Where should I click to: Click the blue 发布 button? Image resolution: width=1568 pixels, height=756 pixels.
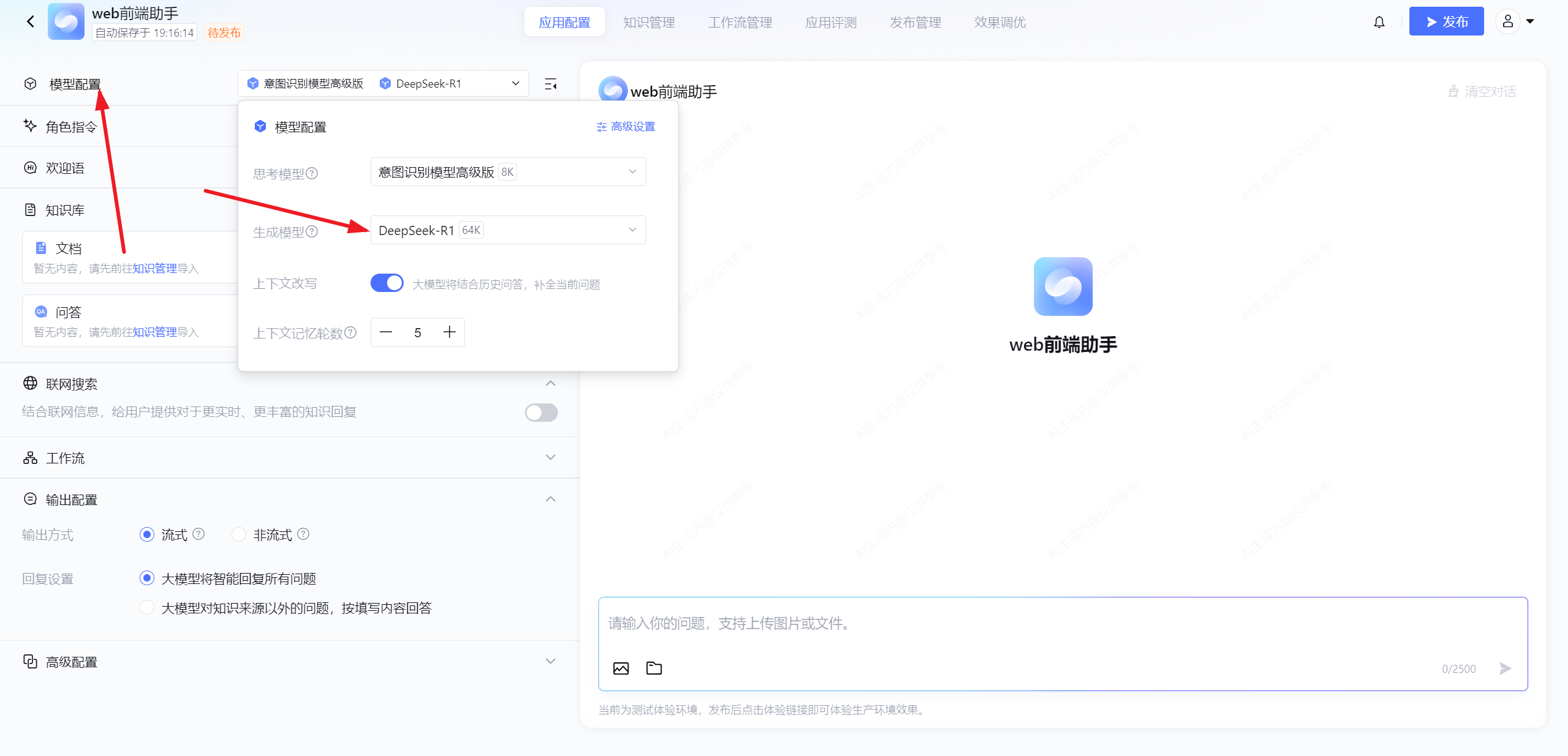pos(1446,21)
